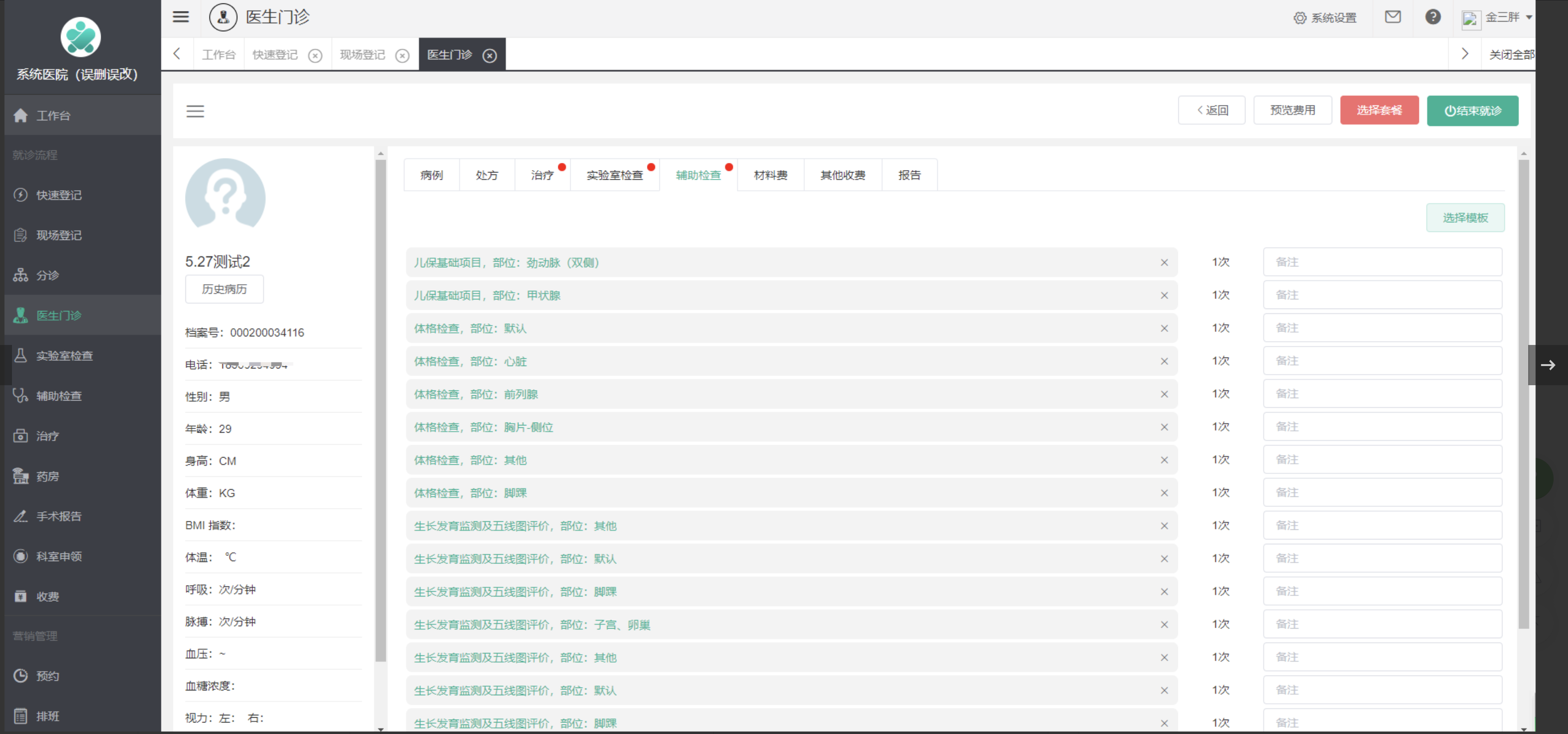Open 收费 in sidebar

coord(83,596)
